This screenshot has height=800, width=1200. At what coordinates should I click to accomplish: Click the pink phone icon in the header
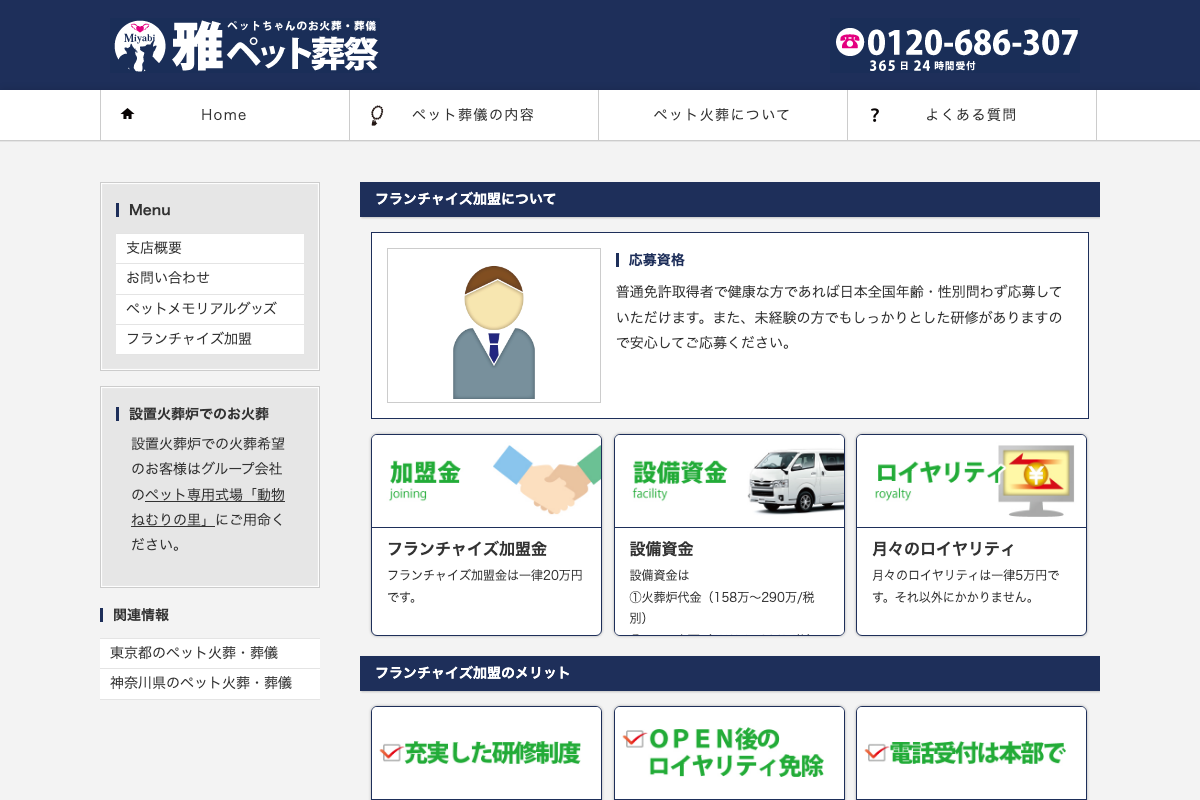[849, 42]
